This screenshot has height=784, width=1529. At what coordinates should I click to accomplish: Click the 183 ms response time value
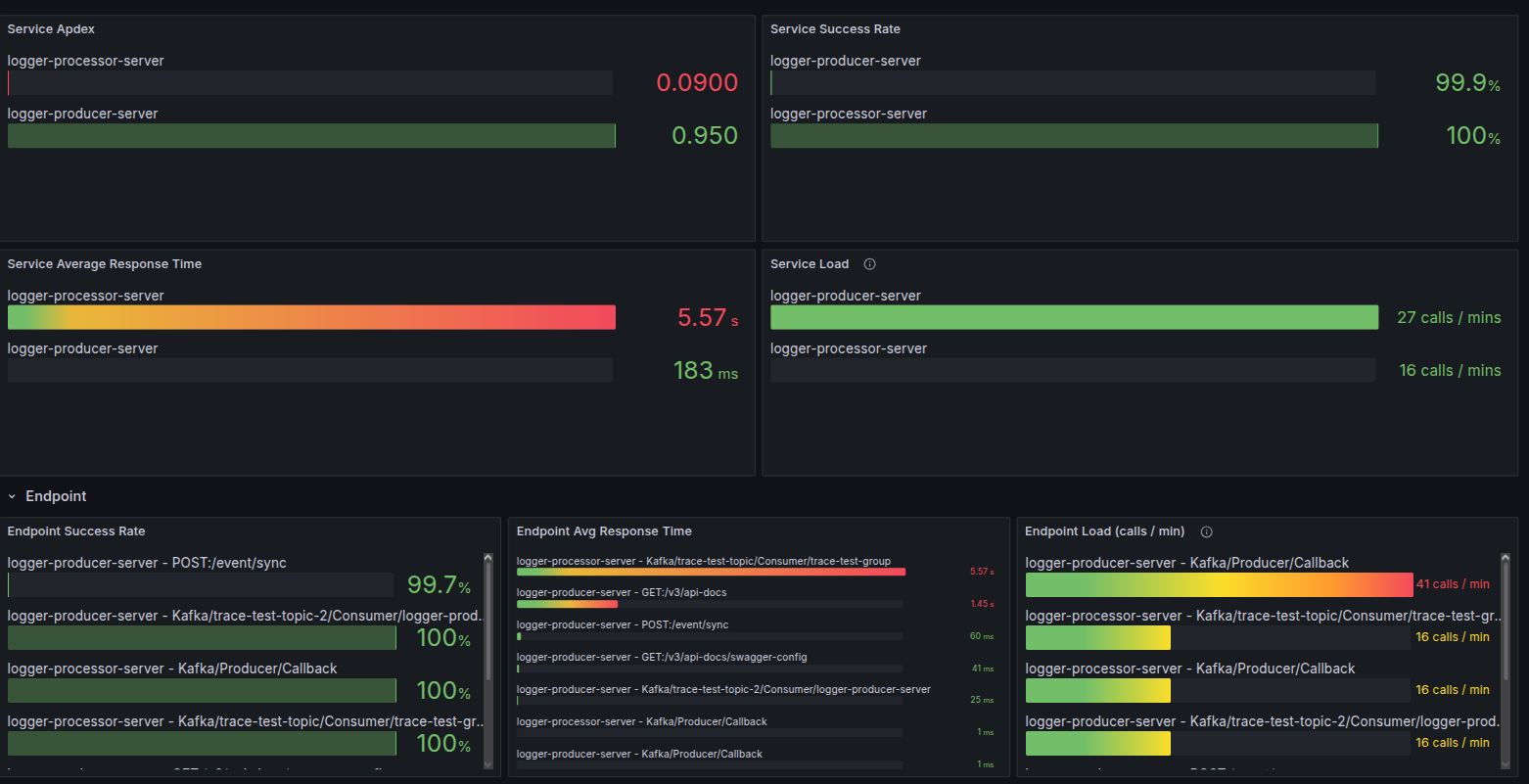[x=706, y=370]
